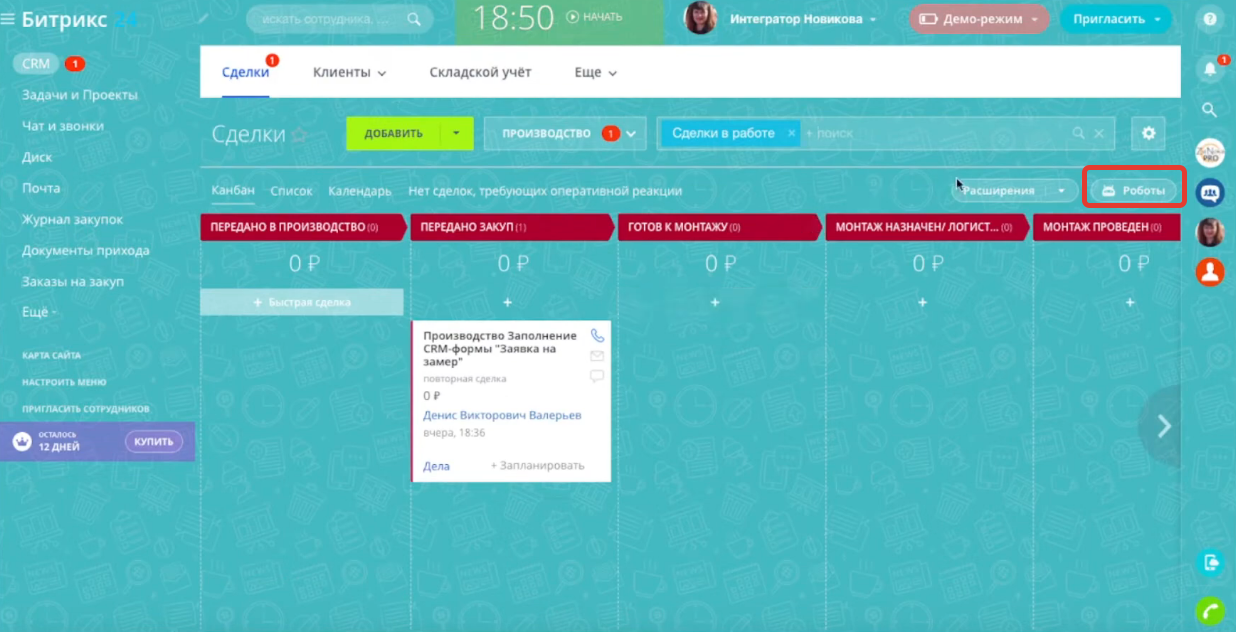Open Диск in the left menu
The width and height of the screenshot is (1236, 632).
click(x=37, y=157)
